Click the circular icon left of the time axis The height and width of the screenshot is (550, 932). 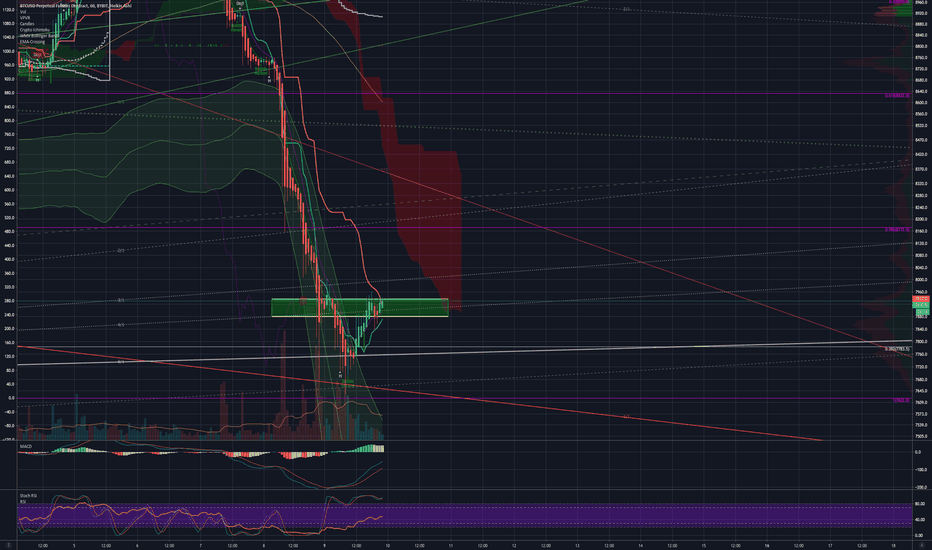click(x=9, y=545)
